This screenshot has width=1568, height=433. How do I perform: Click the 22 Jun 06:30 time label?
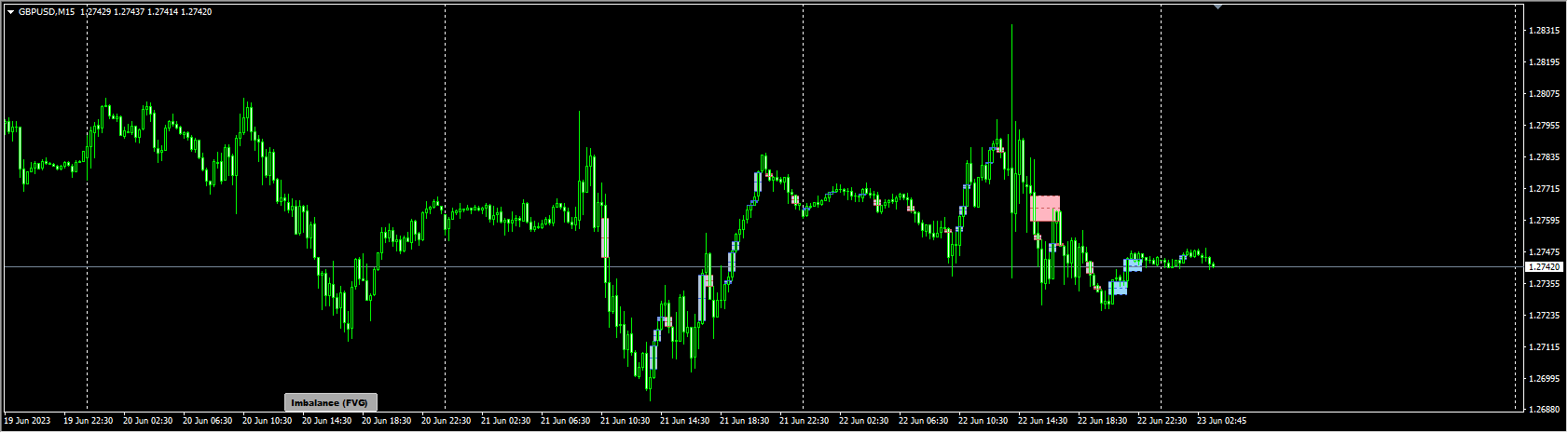point(923,421)
